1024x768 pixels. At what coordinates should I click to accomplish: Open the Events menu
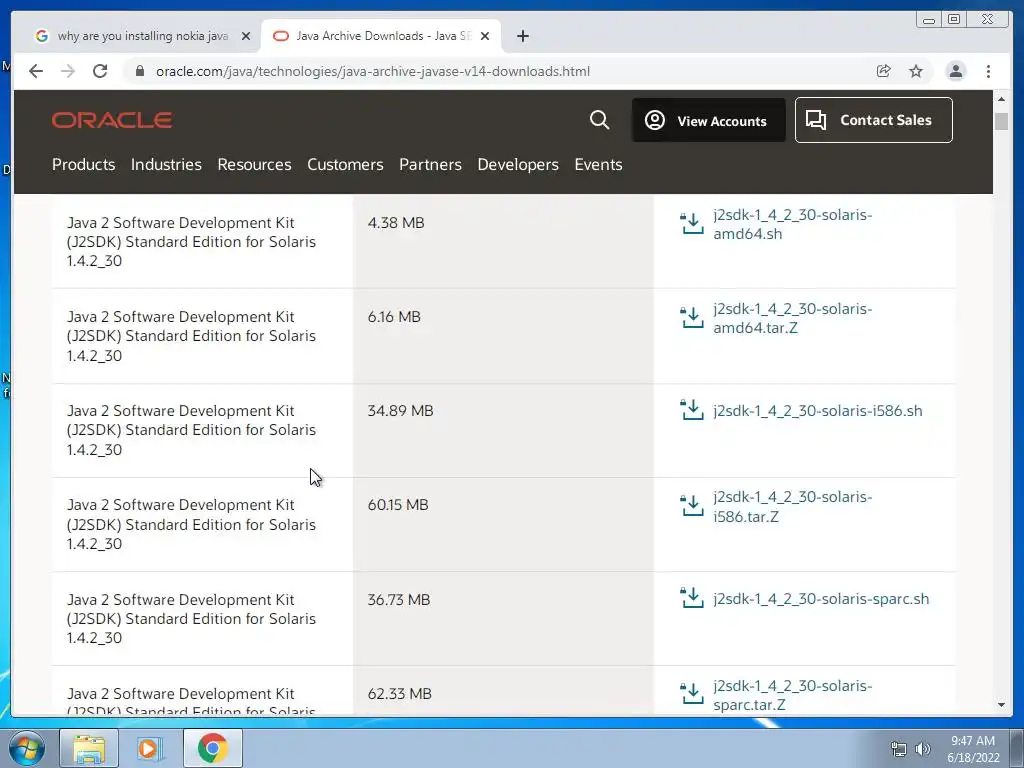point(598,165)
